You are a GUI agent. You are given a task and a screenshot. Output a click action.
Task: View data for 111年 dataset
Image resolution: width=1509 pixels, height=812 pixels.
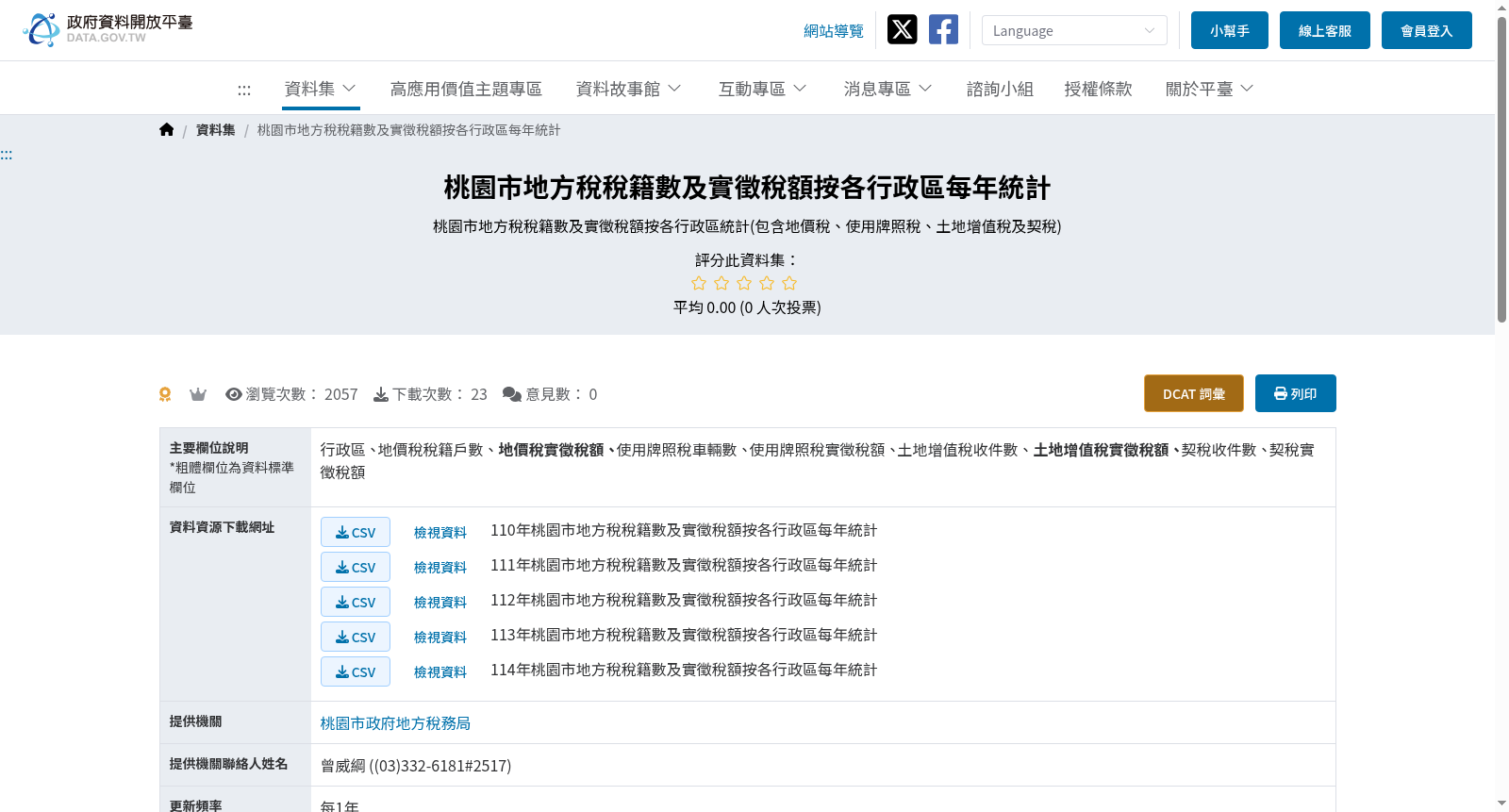[x=440, y=568]
